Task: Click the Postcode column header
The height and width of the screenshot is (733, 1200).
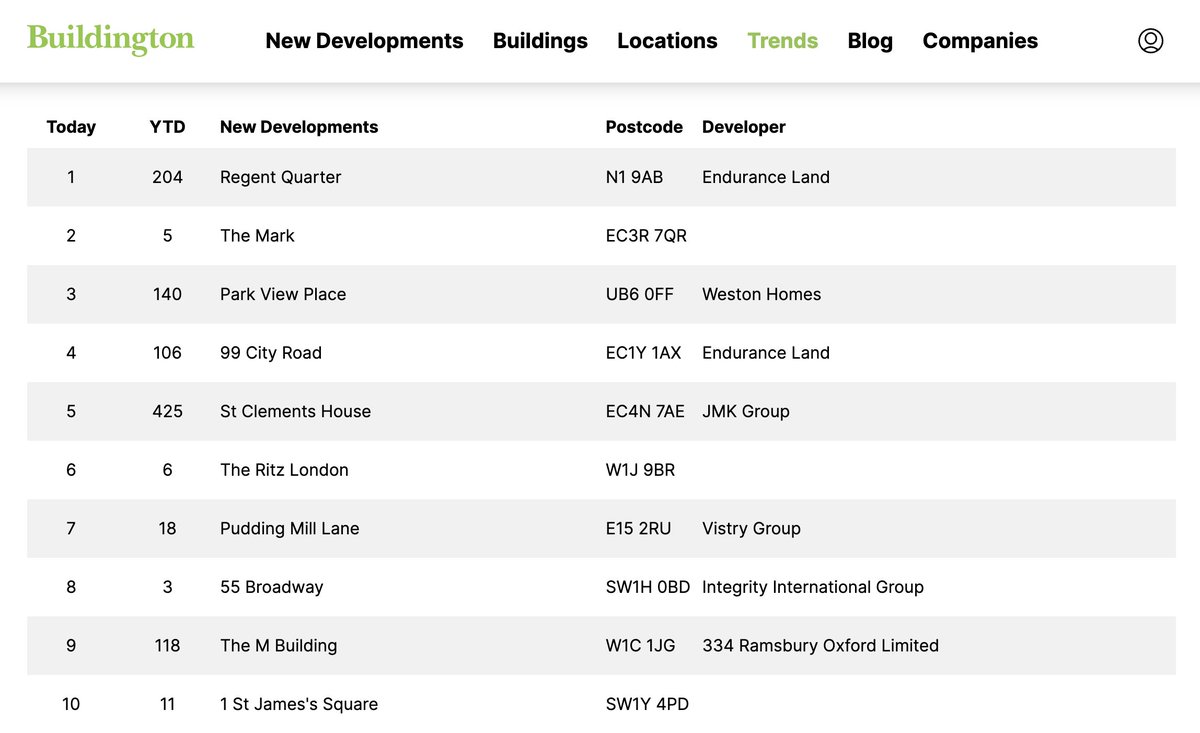Action: (x=644, y=127)
